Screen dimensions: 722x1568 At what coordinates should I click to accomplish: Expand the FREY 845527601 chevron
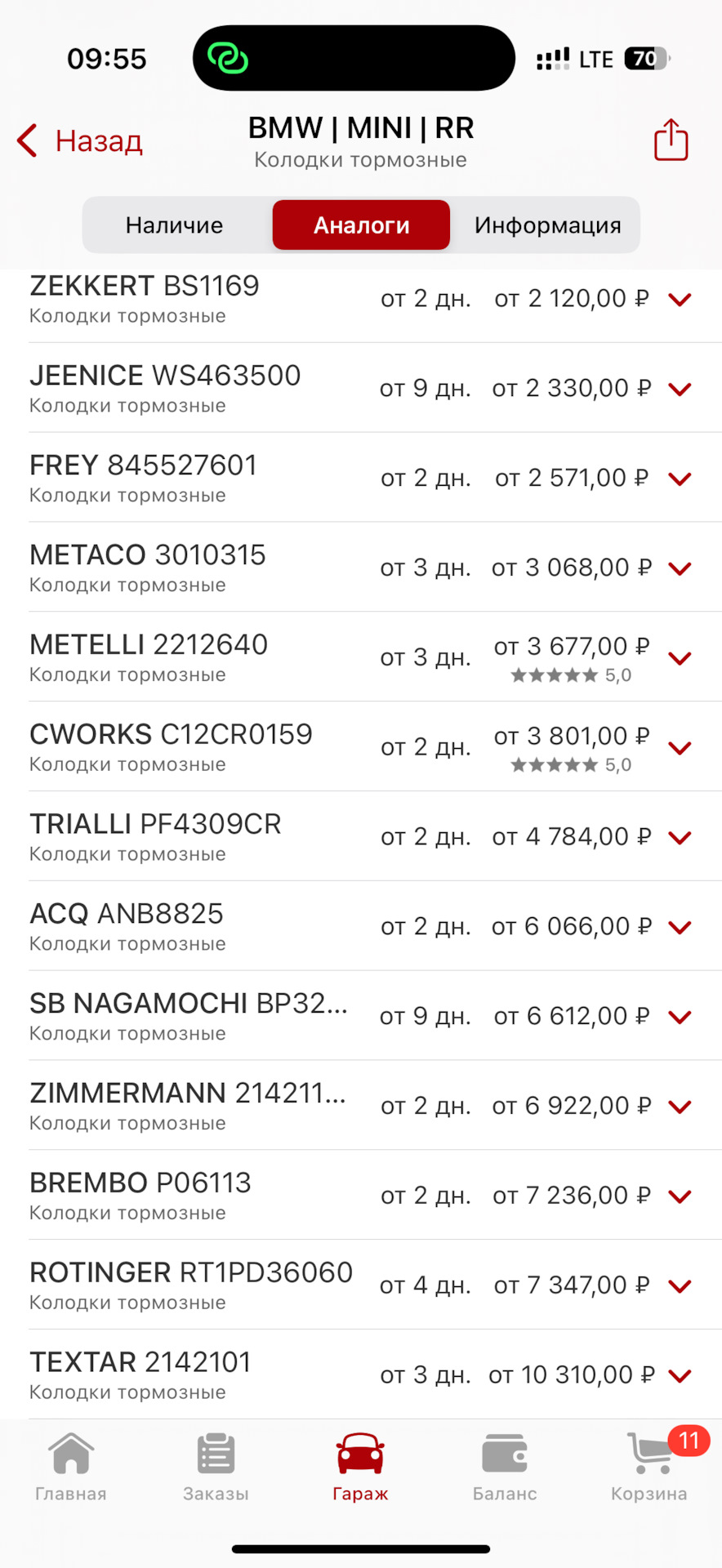pos(680,479)
